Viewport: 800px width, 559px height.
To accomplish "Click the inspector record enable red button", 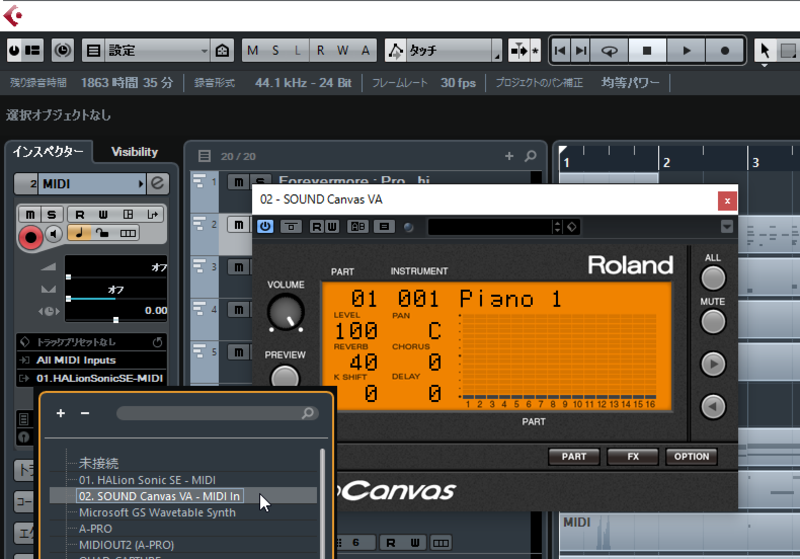I will pos(31,237).
